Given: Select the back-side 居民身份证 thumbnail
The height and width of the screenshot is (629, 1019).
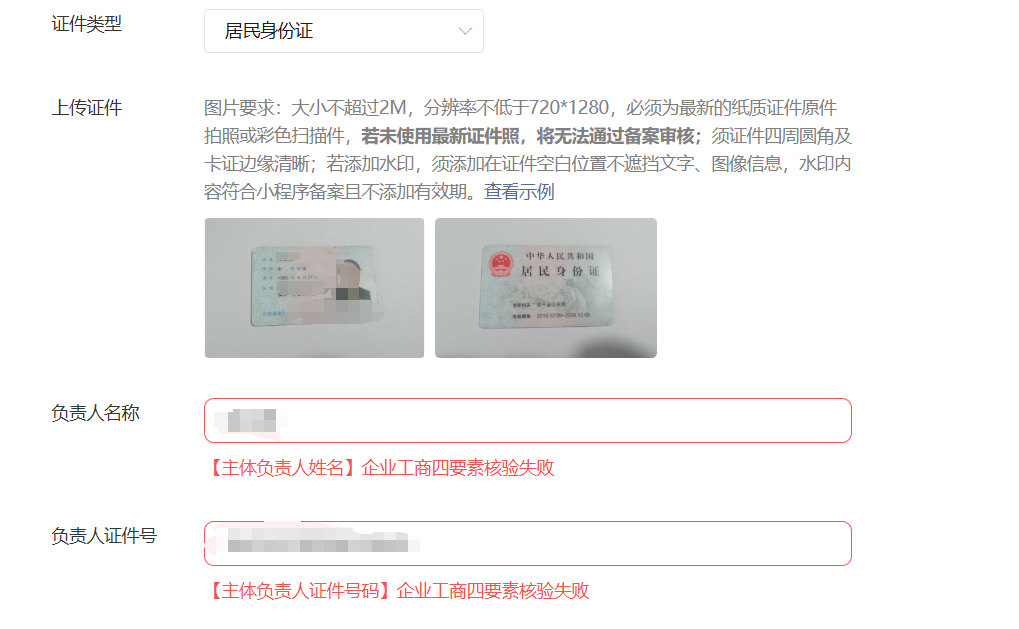Looking at the screenshot, I should coord(546,288).
